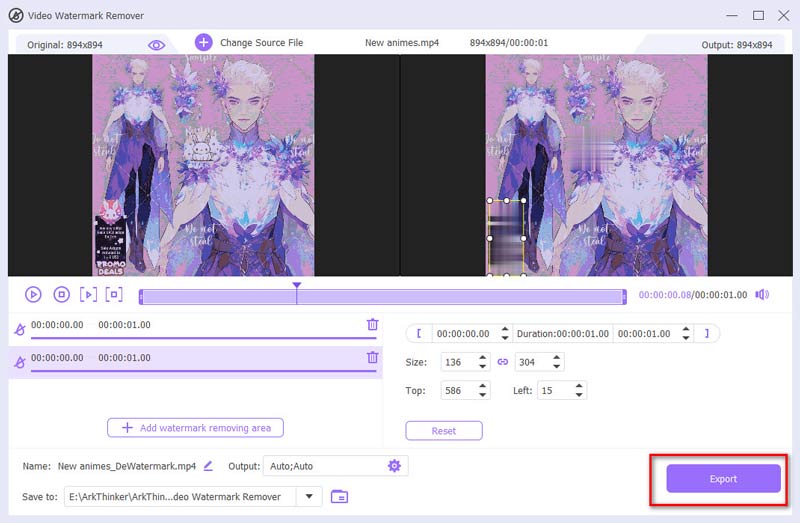Toggle the original preview eye icon
The width and height of the screenshot is (800, 523).
[x=156, y=45]
